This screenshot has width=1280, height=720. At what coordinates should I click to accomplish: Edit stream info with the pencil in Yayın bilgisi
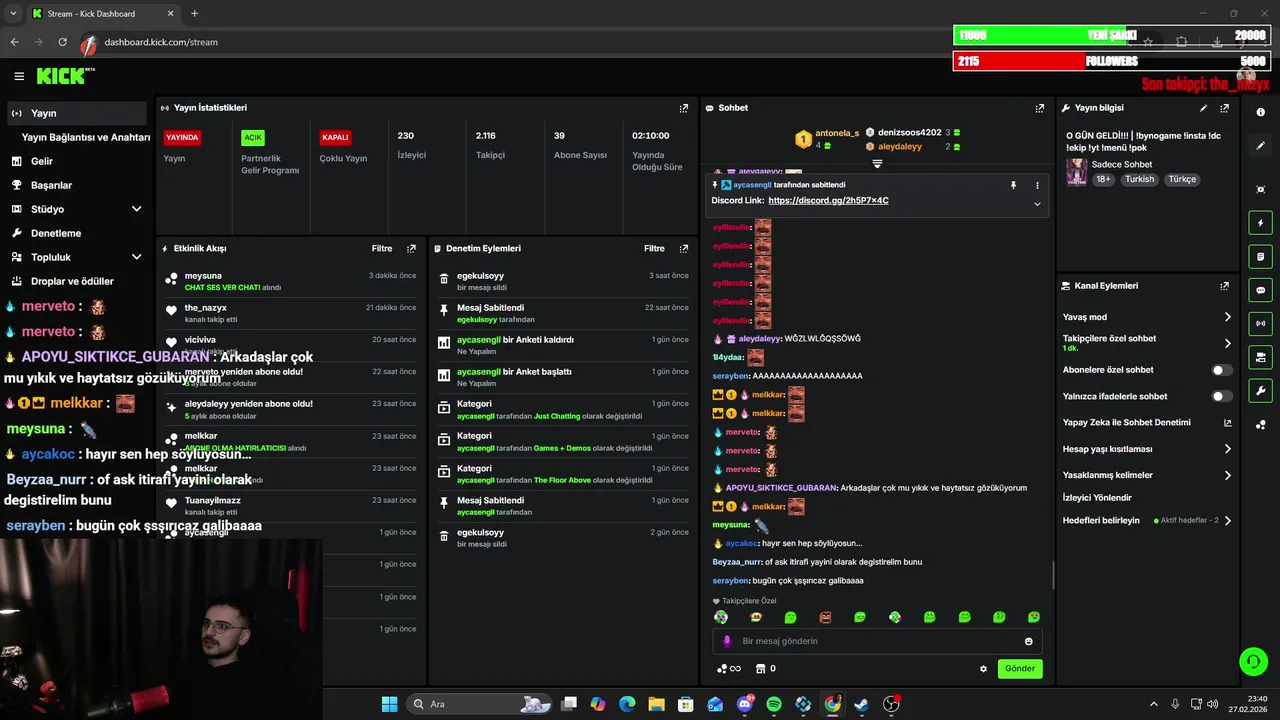coord(1203,108)
